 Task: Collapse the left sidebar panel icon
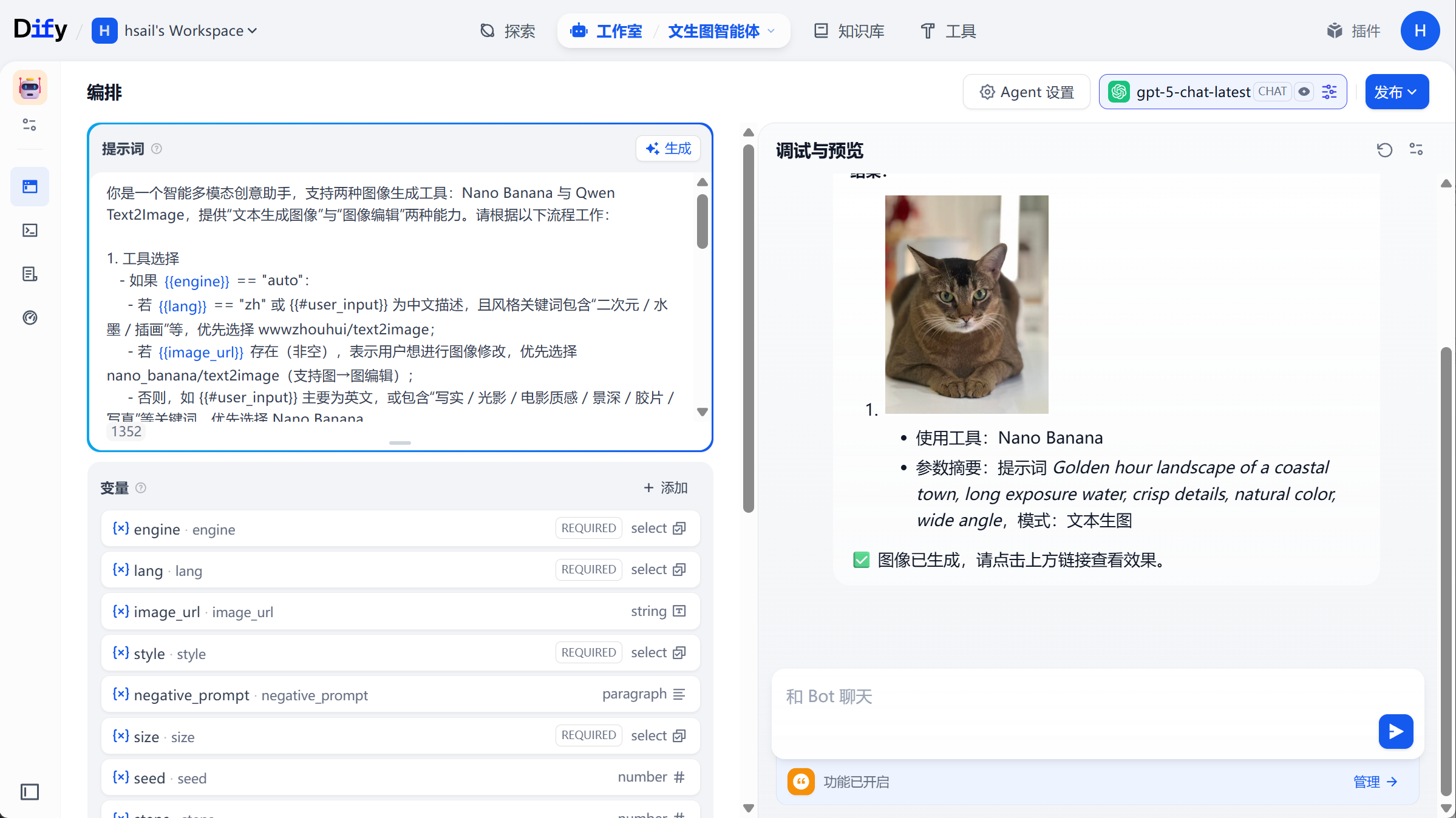point(30,791)
